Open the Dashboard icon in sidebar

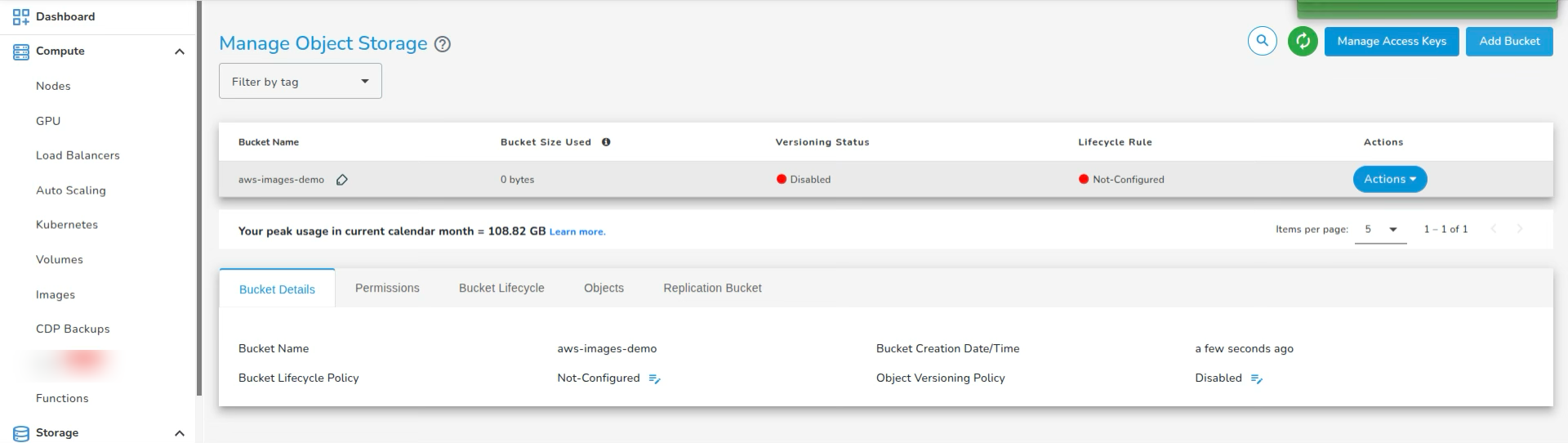pyautogui.click(x=21, y=16)
